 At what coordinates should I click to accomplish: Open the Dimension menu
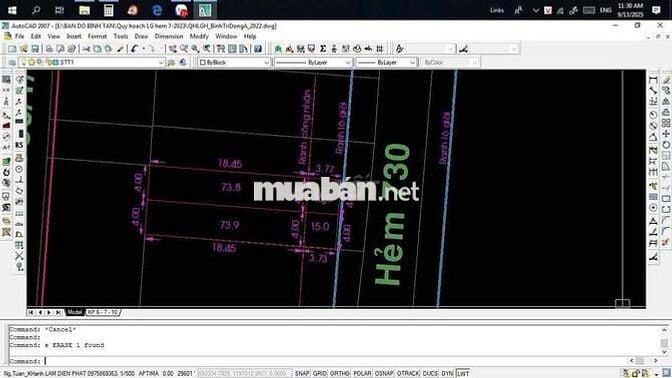coord(168,36)
